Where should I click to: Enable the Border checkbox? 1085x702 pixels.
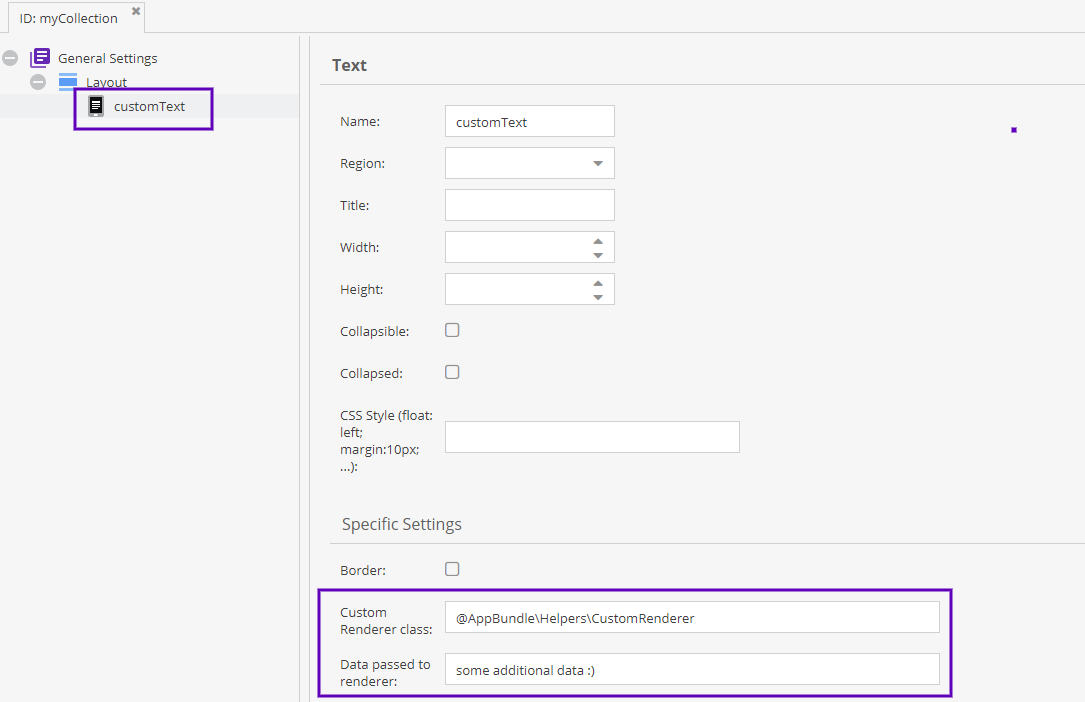click(452, 569)
